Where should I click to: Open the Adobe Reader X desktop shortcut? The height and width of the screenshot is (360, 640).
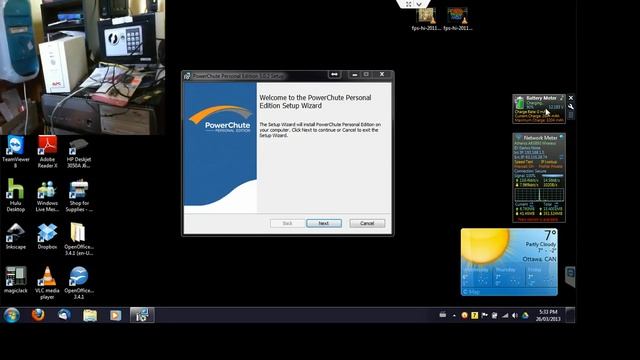coord(47,152)
